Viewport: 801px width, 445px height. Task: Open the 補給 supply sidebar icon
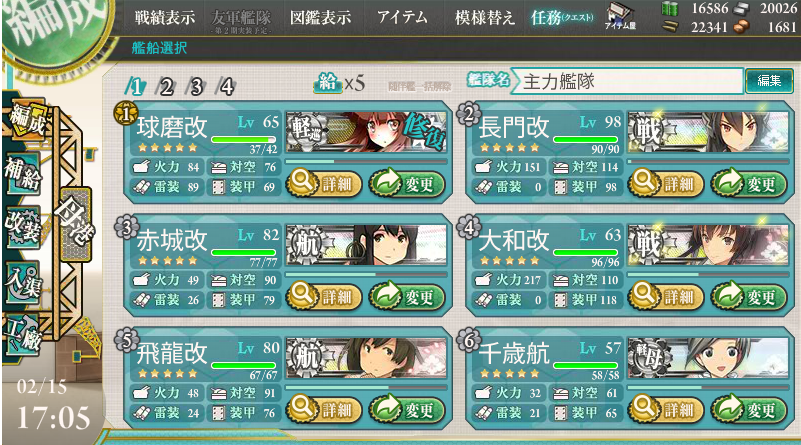[23, 173]
